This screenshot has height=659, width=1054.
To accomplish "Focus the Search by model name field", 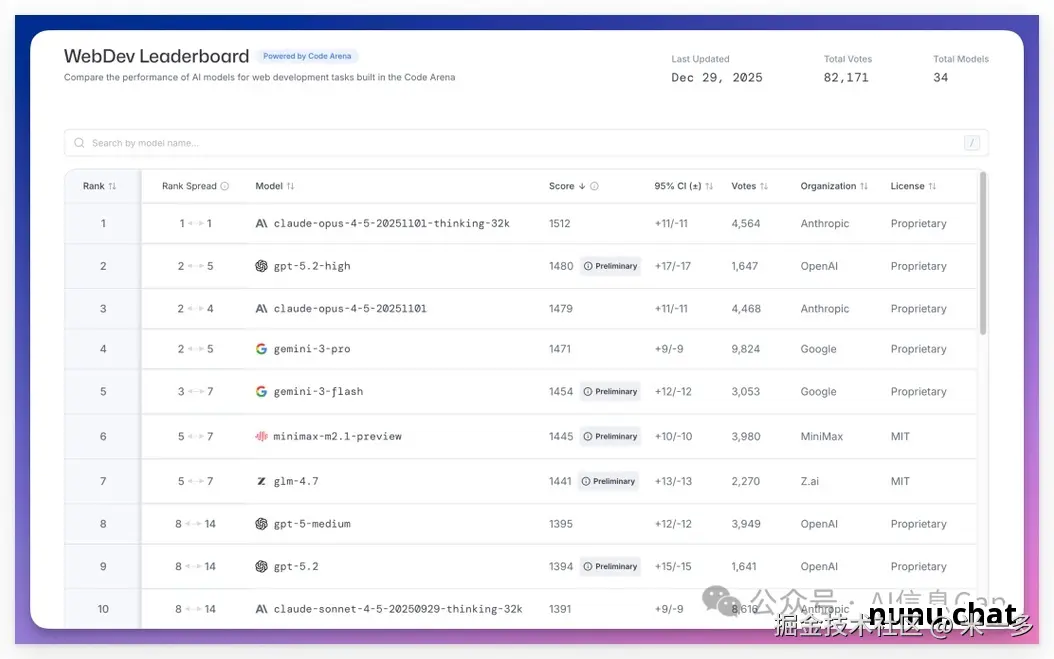I will [x=526, y=143].
